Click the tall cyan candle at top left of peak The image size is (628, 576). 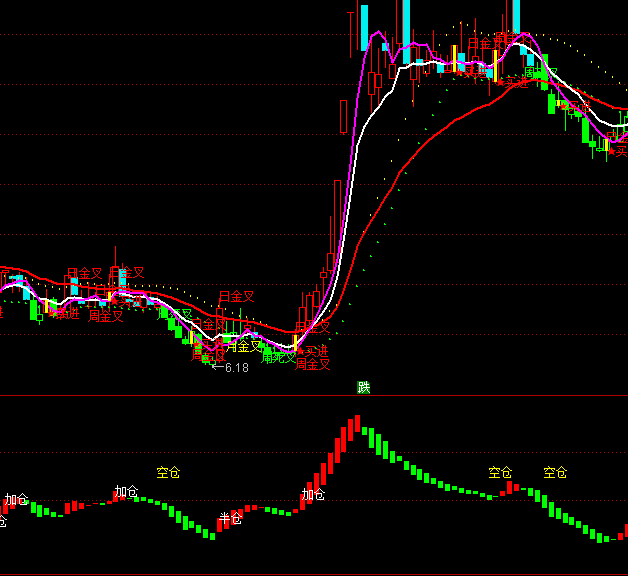pos(365,28)
